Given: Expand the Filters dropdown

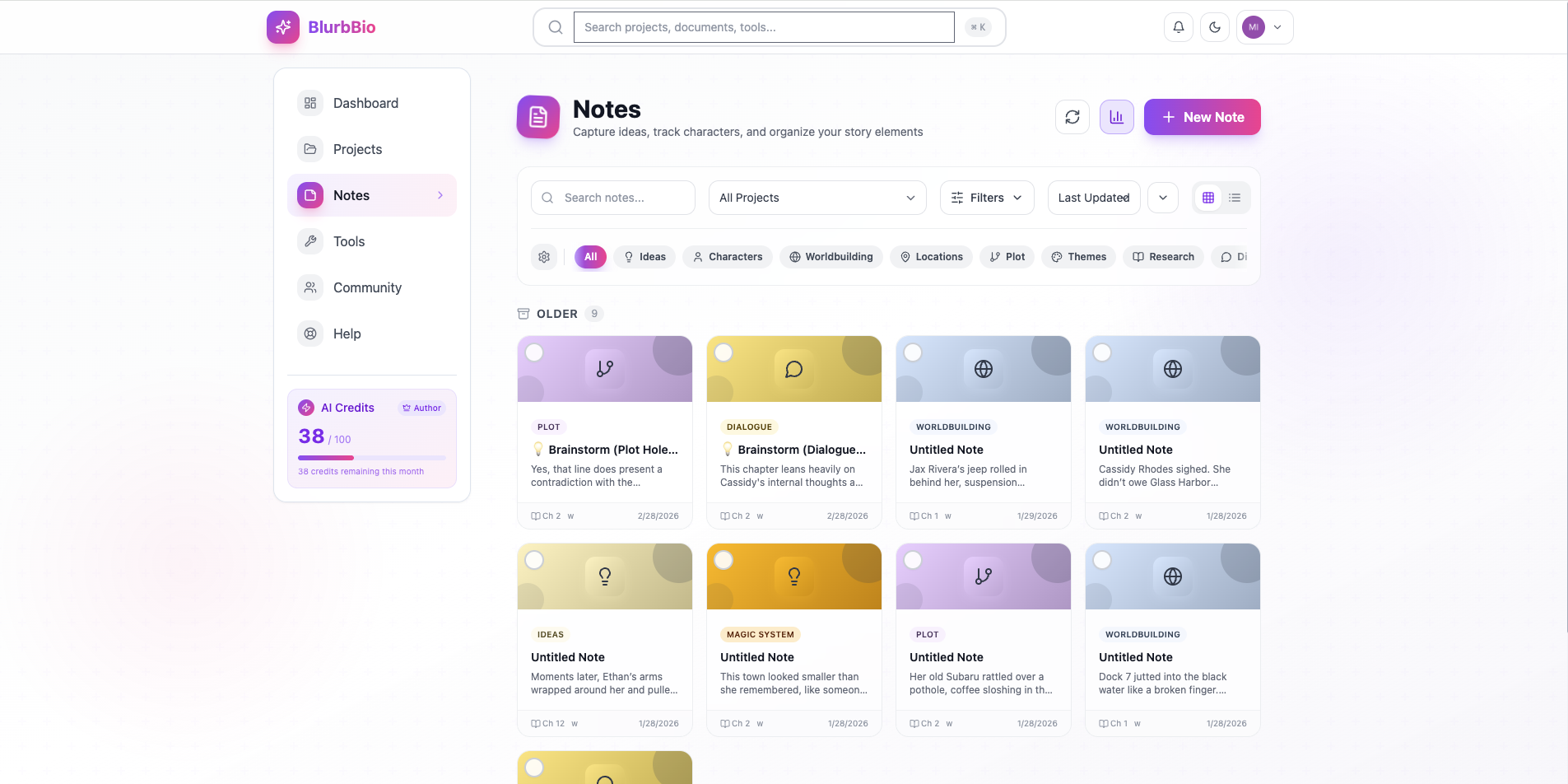Looking at the screenshot, I should click(987, 198).
